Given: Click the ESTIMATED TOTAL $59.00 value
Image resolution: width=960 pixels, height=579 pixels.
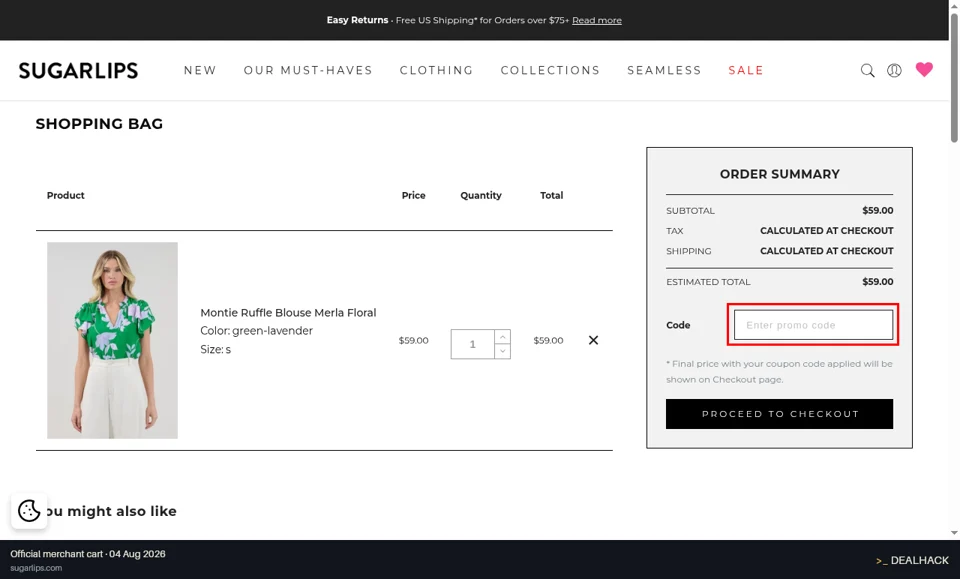Looking at the screenshot, I should click(877, 282).
